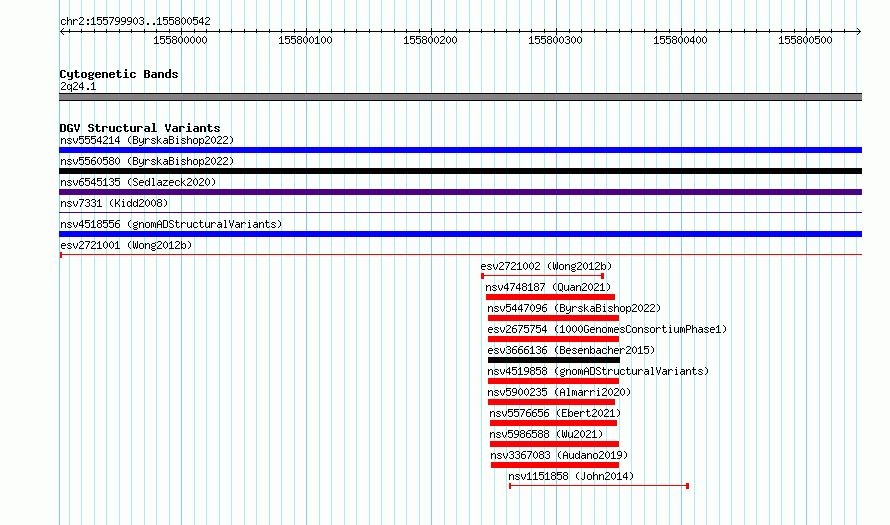Image resolution: width=890 pixels, height=525 pixels.
Task: Click the nsv6545135 purple variant bar
Action: point(460,192)
